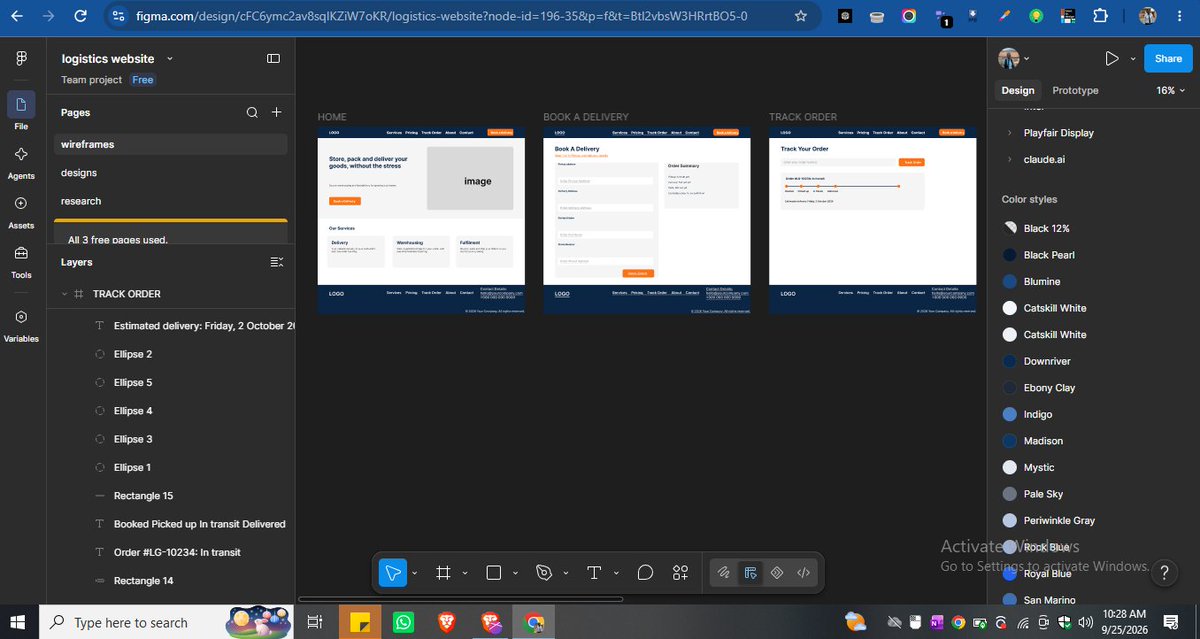Image resolution: width=1200 pixels, height=639 pixels.
Task: Add a new page with plus icon
Action: click(x=277, y=113)
